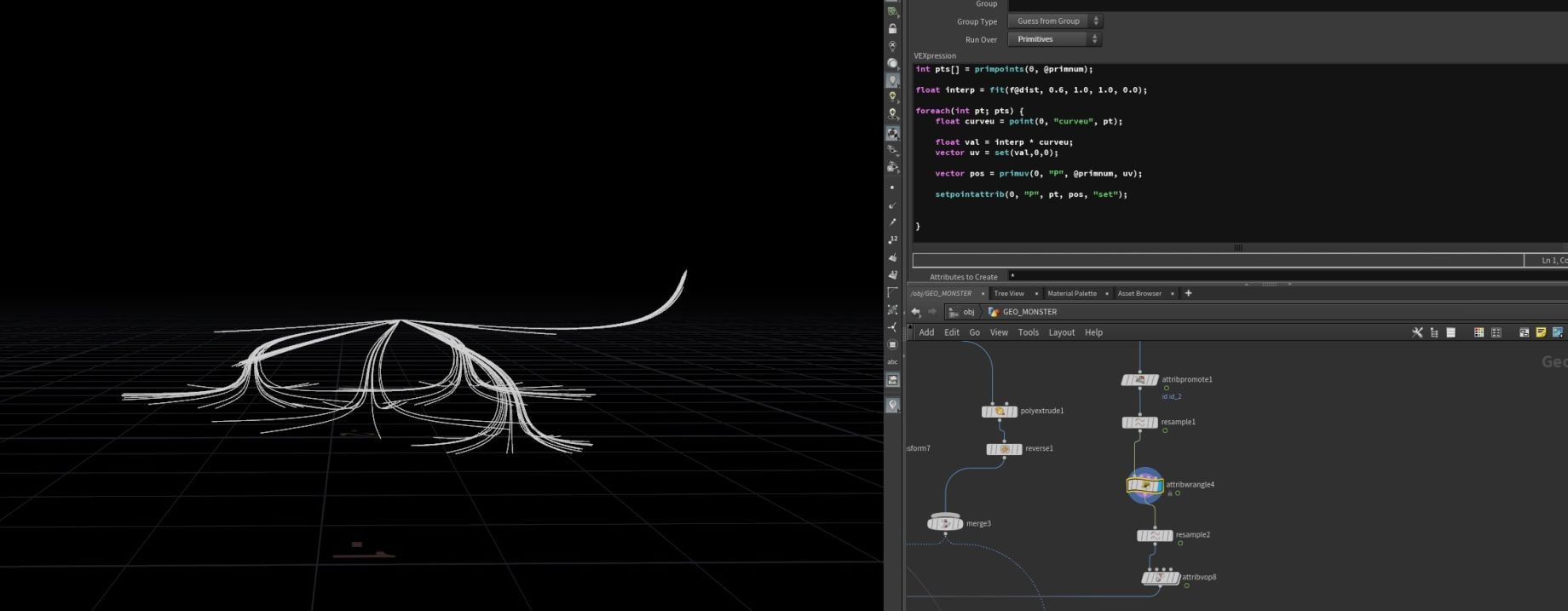
Task: Click the attribvop8 node label
Action: pos(1199,577)
